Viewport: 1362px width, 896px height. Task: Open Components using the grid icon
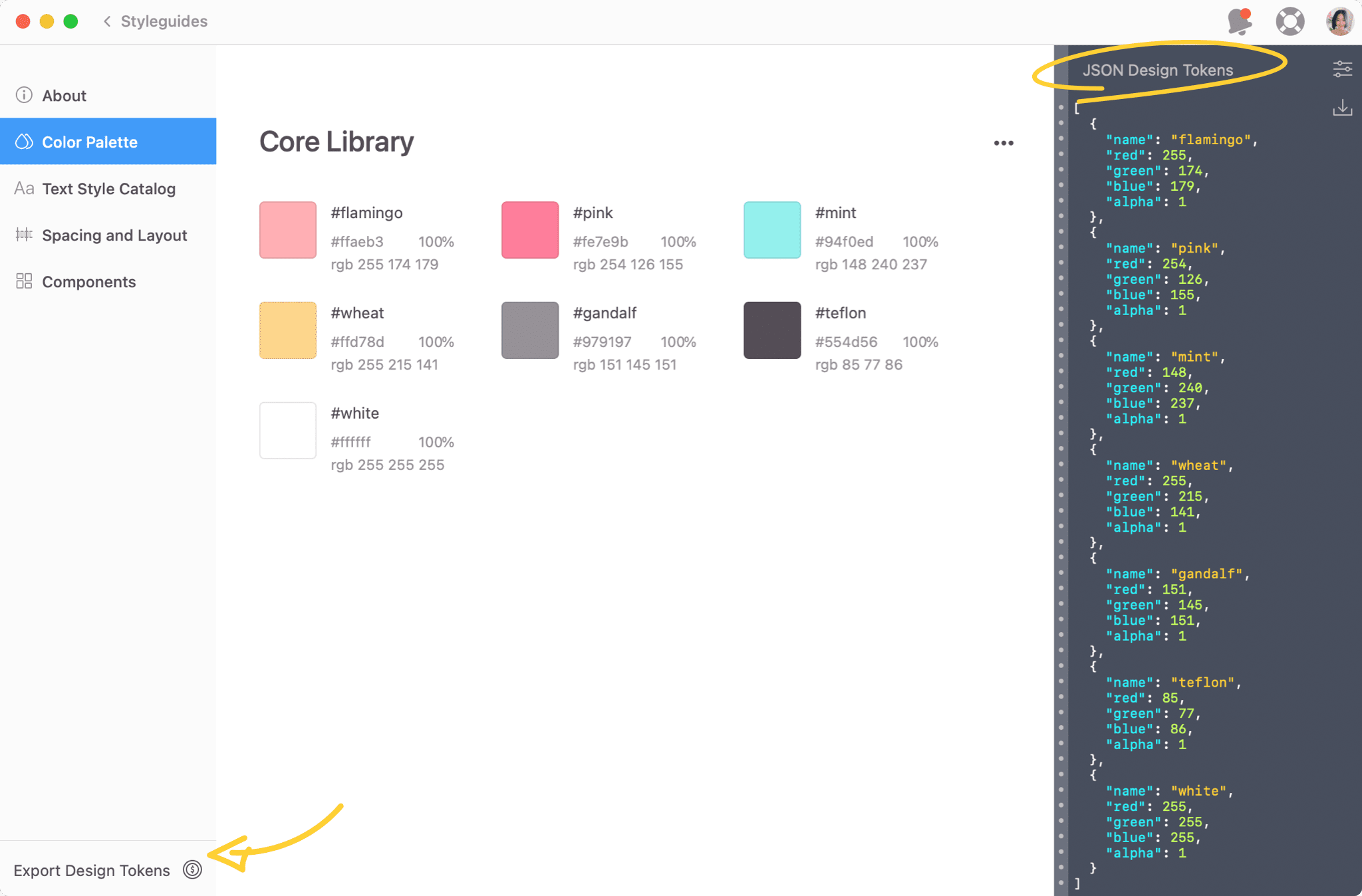tap(24, 281)
